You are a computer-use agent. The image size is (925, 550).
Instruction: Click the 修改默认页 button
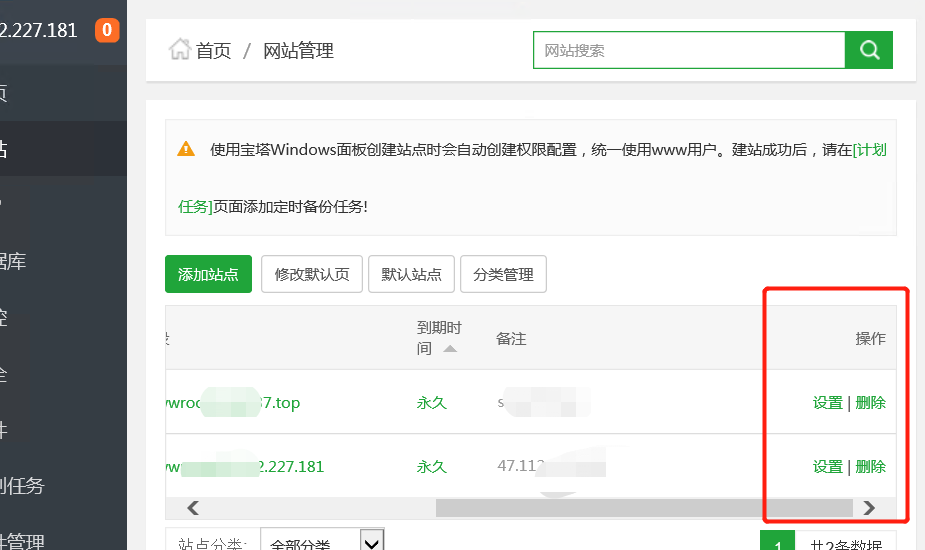click(x=311, y=274)
